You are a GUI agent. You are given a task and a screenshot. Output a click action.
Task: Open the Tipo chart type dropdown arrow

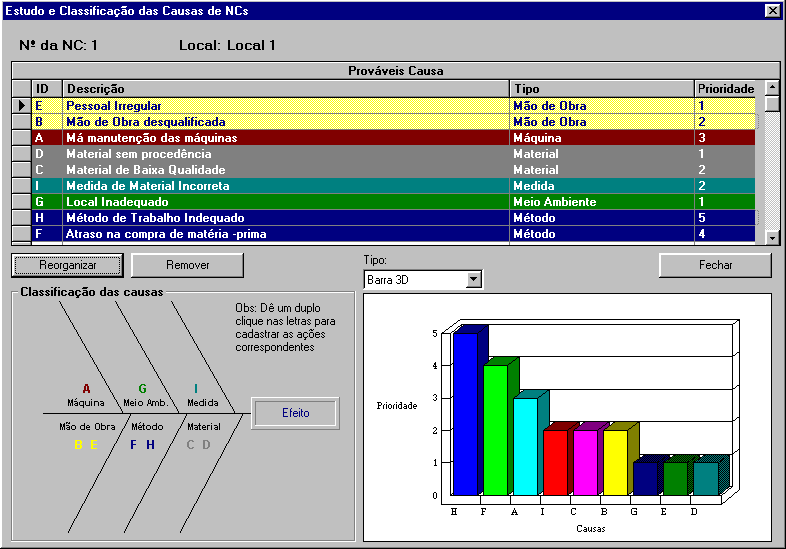(x=473, y=279)
